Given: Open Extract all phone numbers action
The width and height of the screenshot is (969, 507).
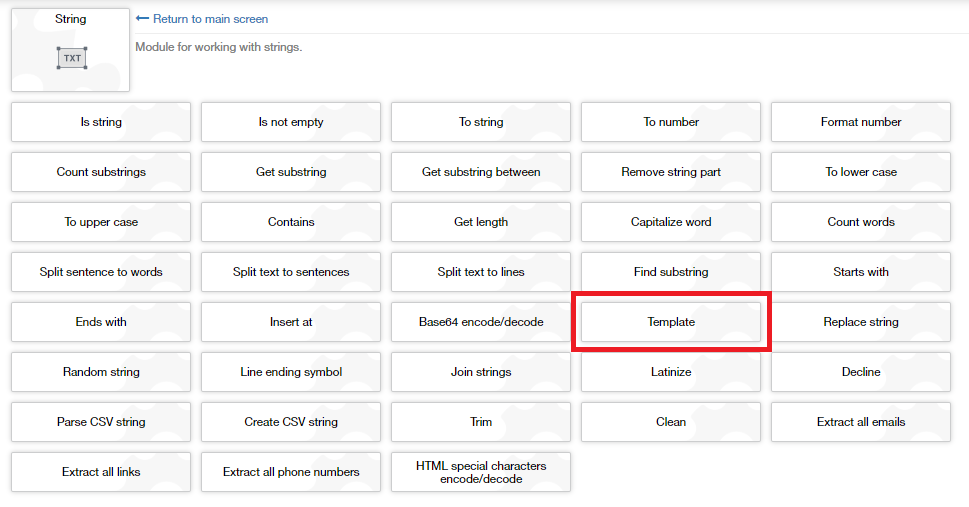Looking at the screenshot, I should pos(291,472).
